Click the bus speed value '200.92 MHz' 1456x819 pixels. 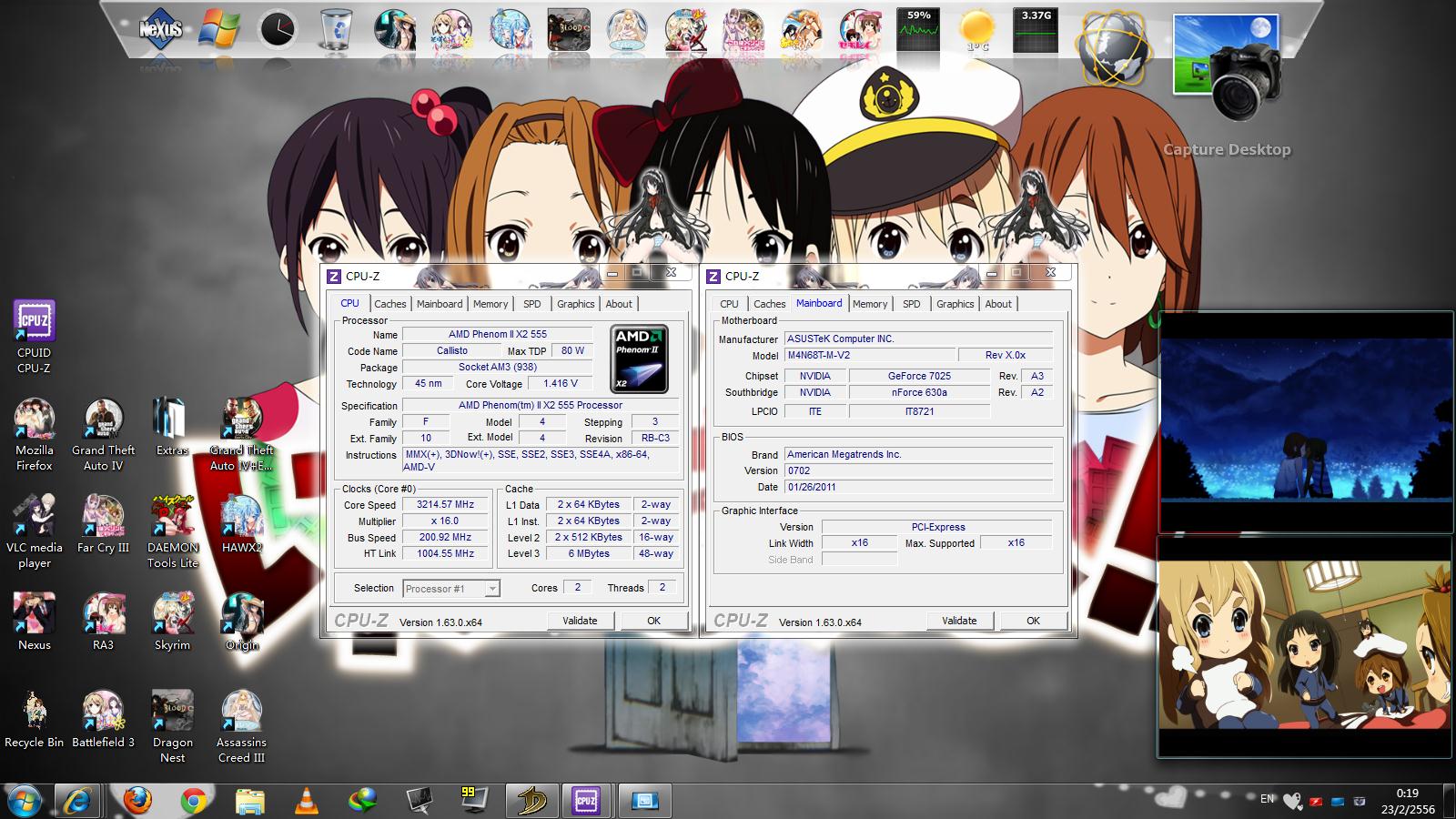[x=446, y=538]
